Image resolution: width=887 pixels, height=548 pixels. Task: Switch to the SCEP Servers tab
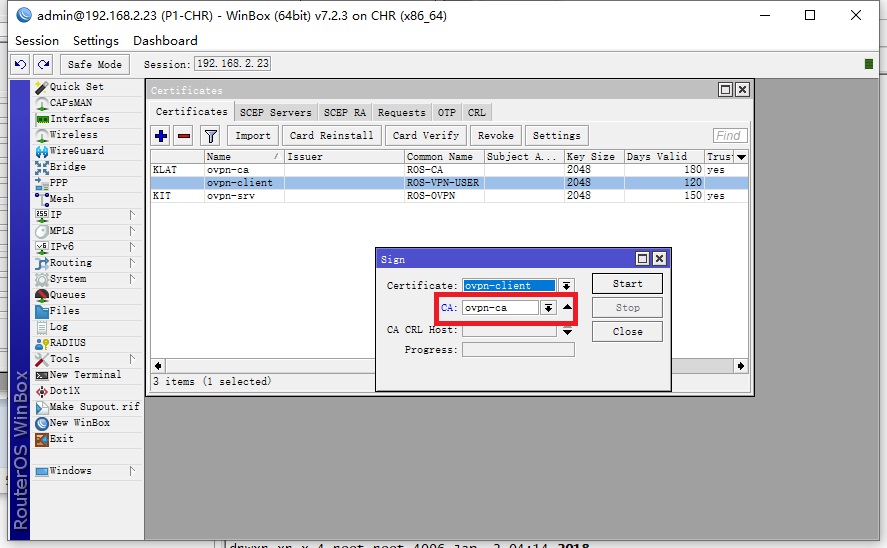click(276, 113)
